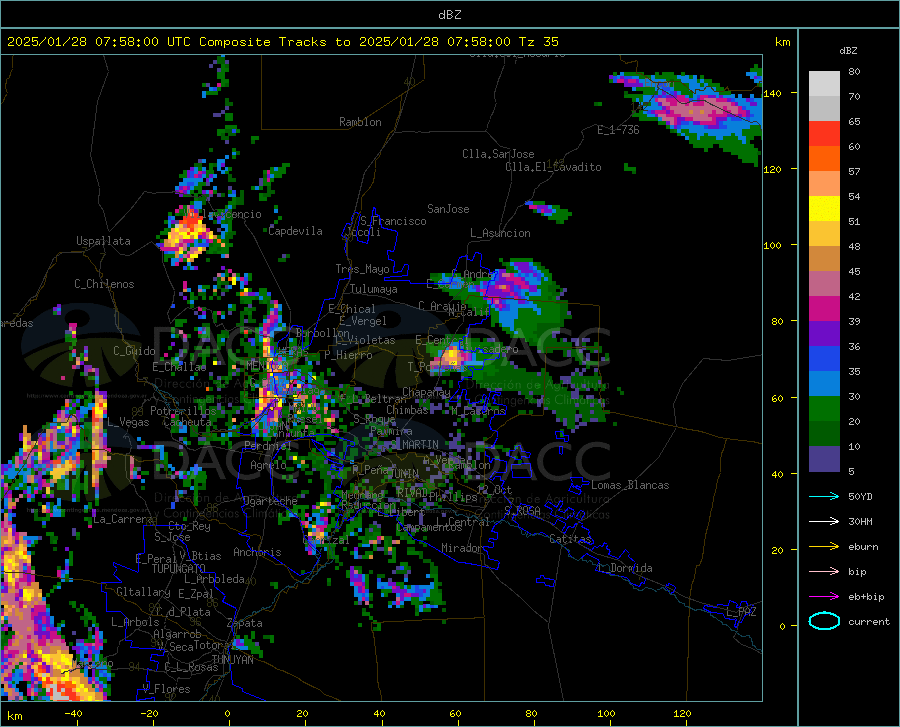Click the Tulumaya location label
This screenshot has height=727, width=900.
coord(374,289)
